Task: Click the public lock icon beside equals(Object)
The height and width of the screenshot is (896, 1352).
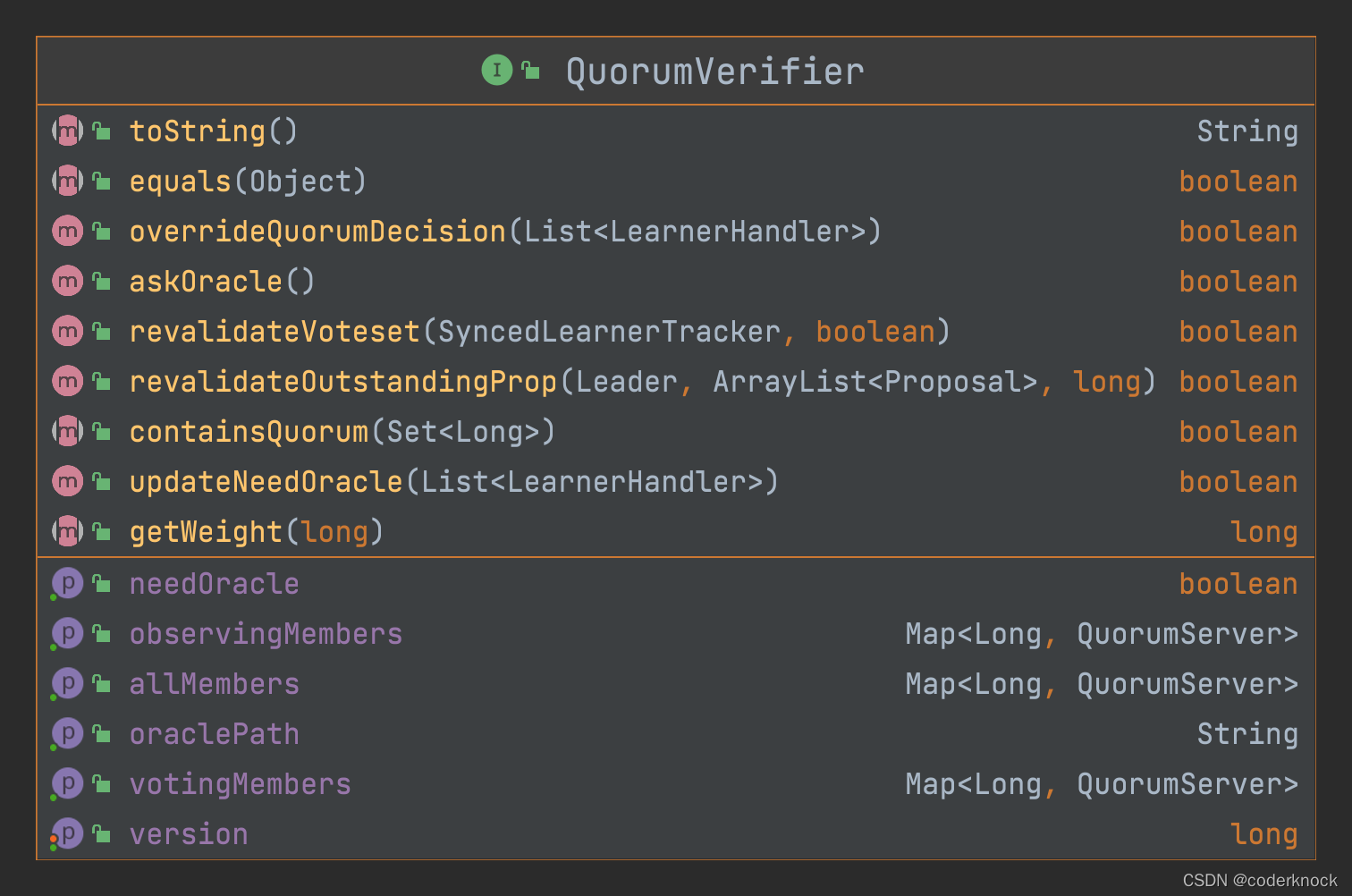Action: pos(102,182)
